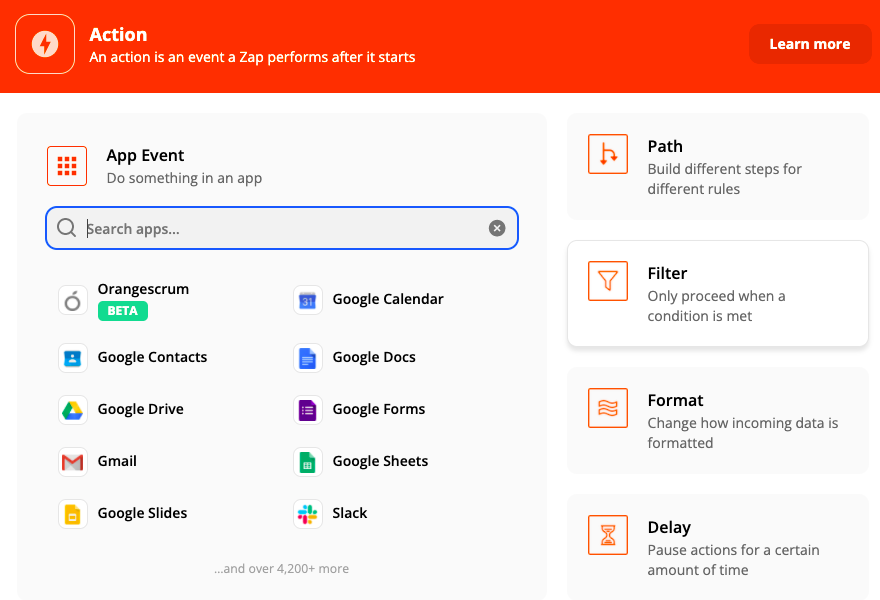
Task: Select the Google Docs icon
Action: tap(308, 358)
